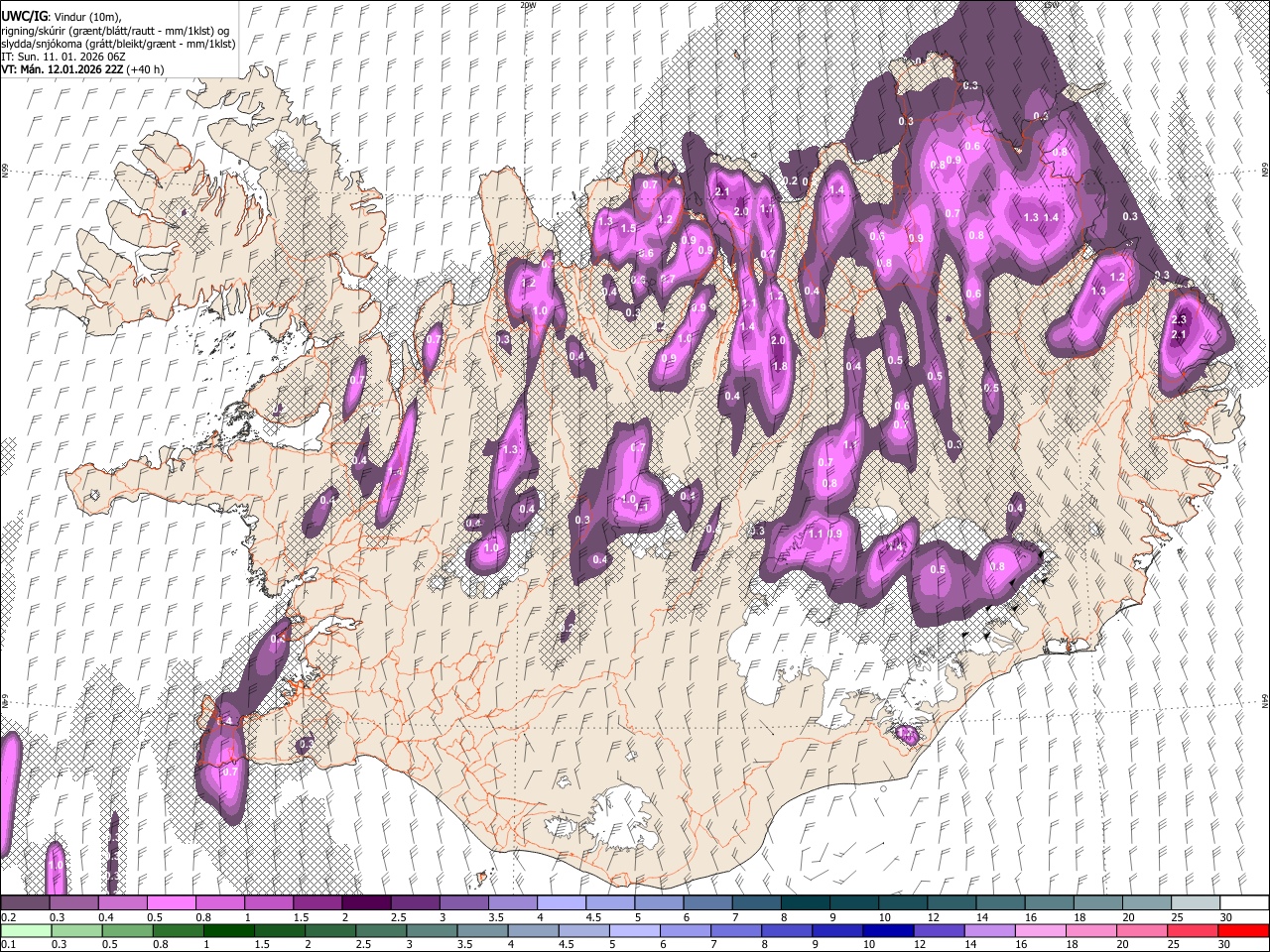Click the upper legend swatch between 4 and 4.5

561,903
